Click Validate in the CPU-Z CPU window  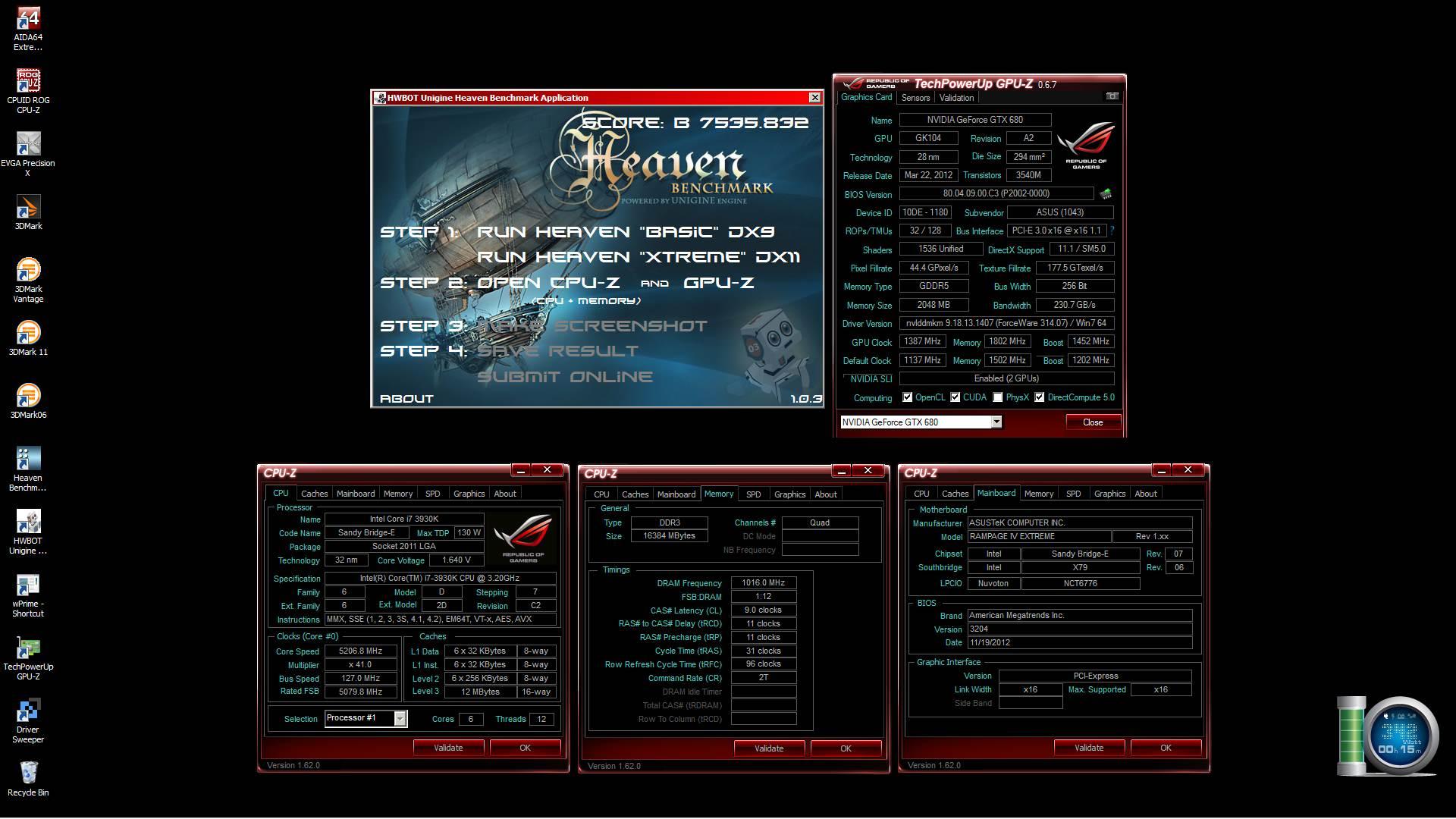(448, 748)
